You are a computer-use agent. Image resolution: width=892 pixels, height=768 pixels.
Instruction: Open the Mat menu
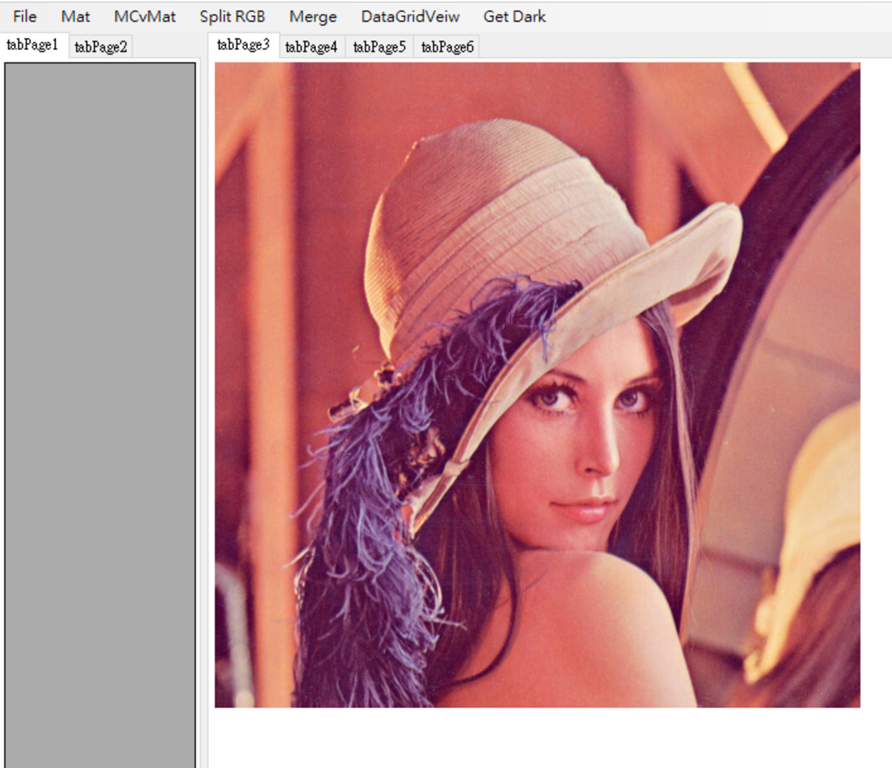(75, 16)
